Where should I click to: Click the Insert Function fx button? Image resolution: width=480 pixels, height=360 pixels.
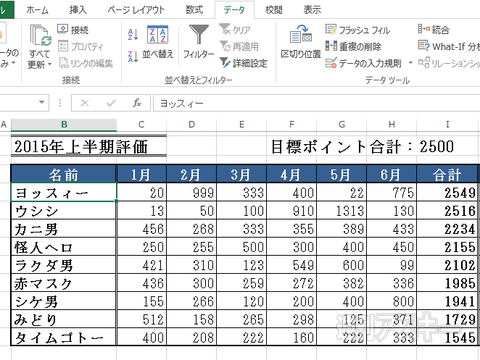tap(137, 103)
